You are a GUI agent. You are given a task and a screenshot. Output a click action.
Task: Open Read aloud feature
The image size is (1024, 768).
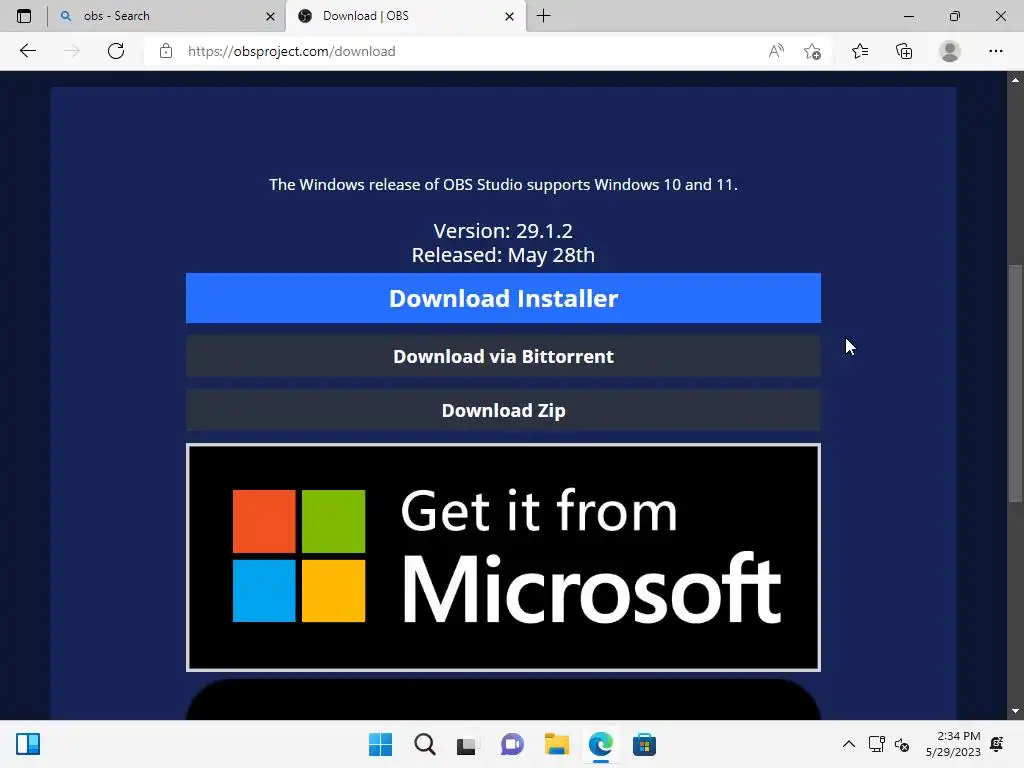click(x=776, y=51)
